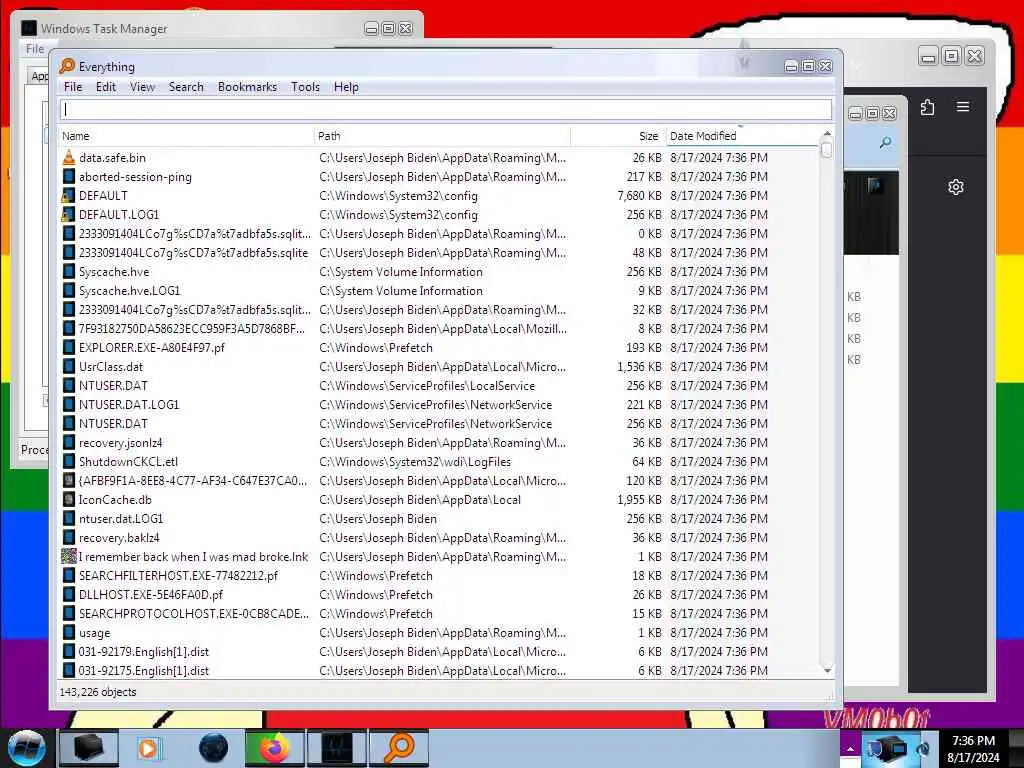
Task: Select the usage file icon
Action: (69, 632)
